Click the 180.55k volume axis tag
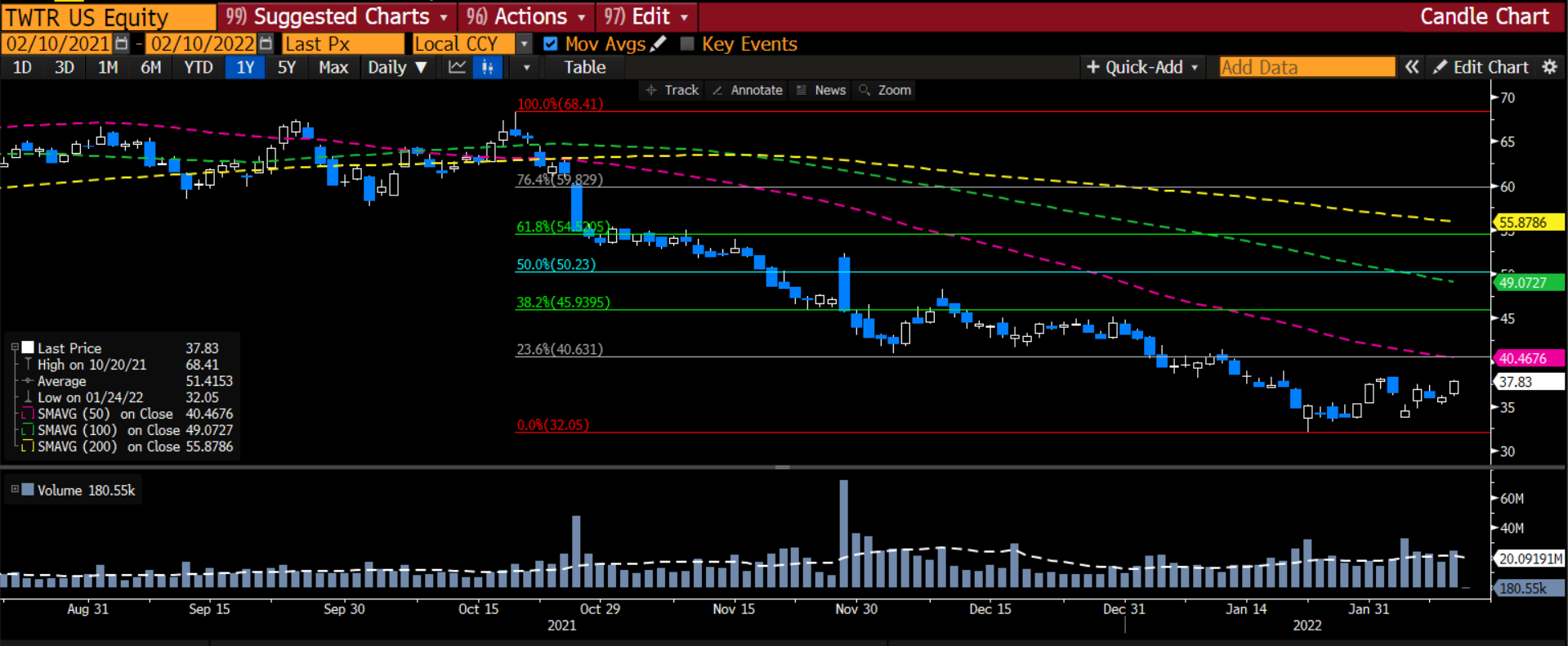The image size is (1568, 646). pos(1528,588)
